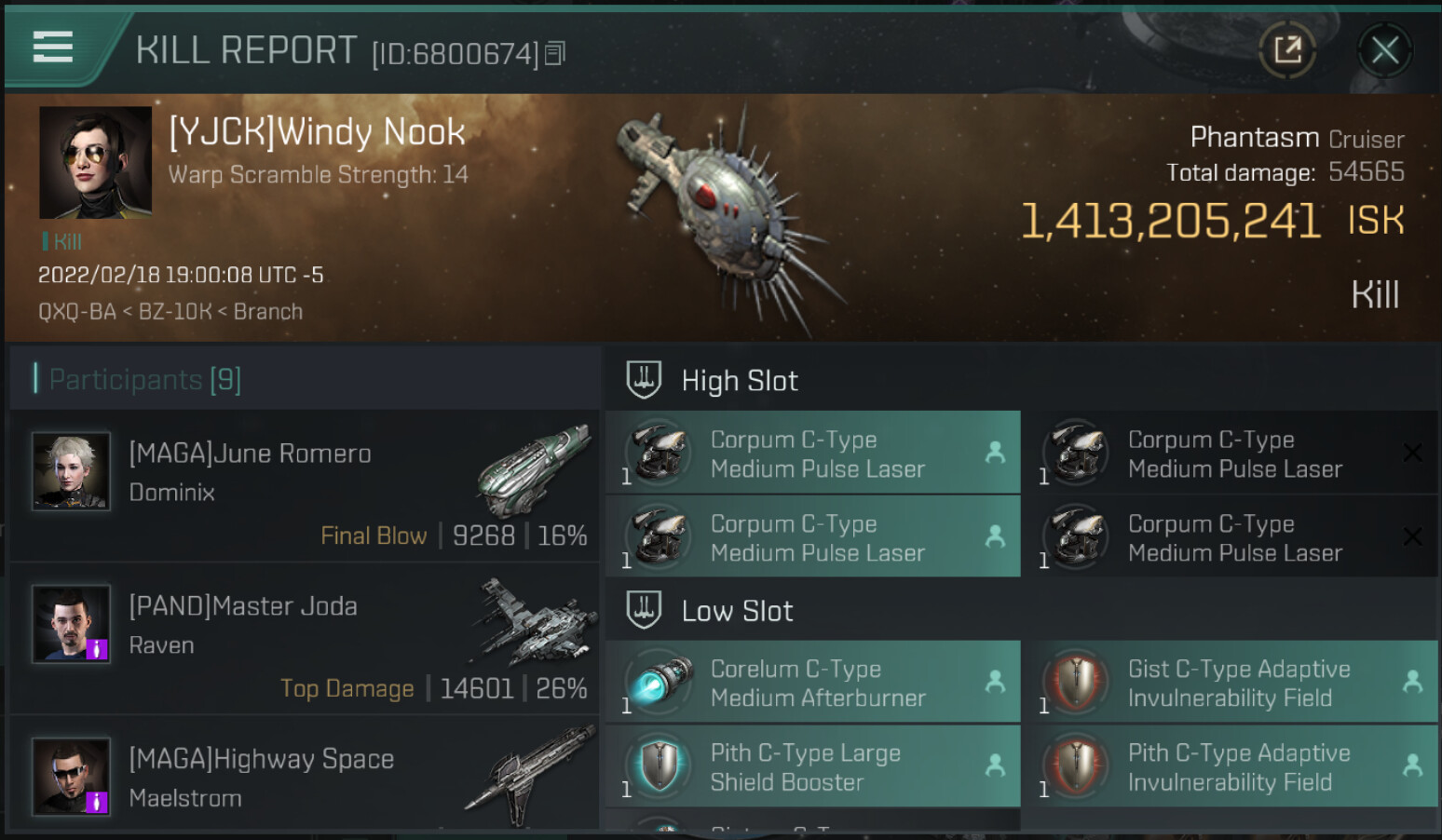1442x840 pixels.
Task: Open the QXQ-BA system link
Action: pos(77,311)
